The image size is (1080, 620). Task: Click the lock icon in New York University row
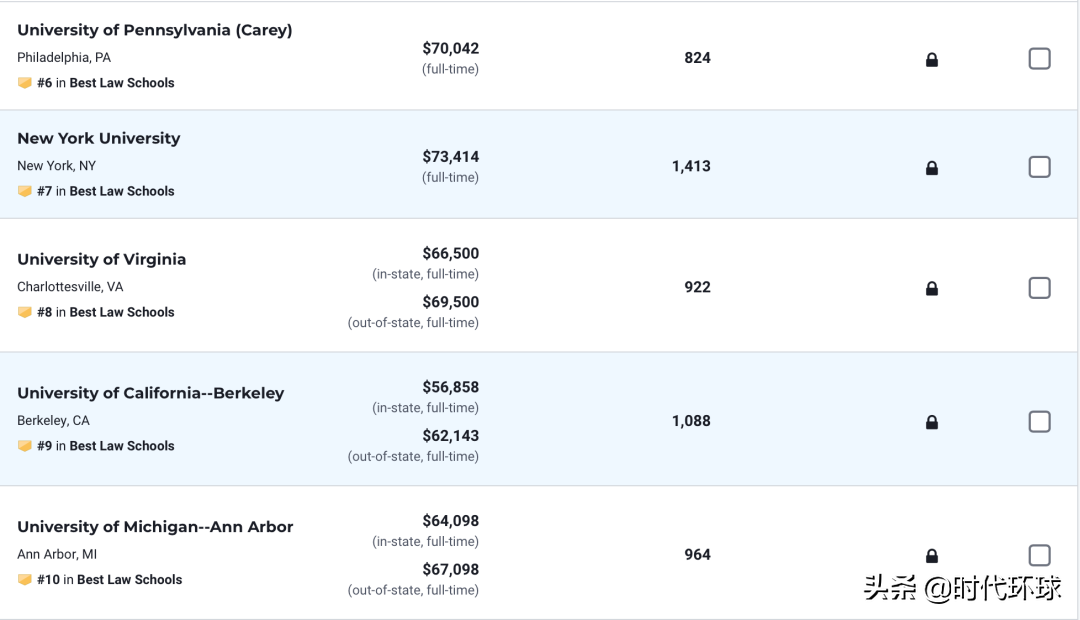pyautogui.click(x=932, y=168)
